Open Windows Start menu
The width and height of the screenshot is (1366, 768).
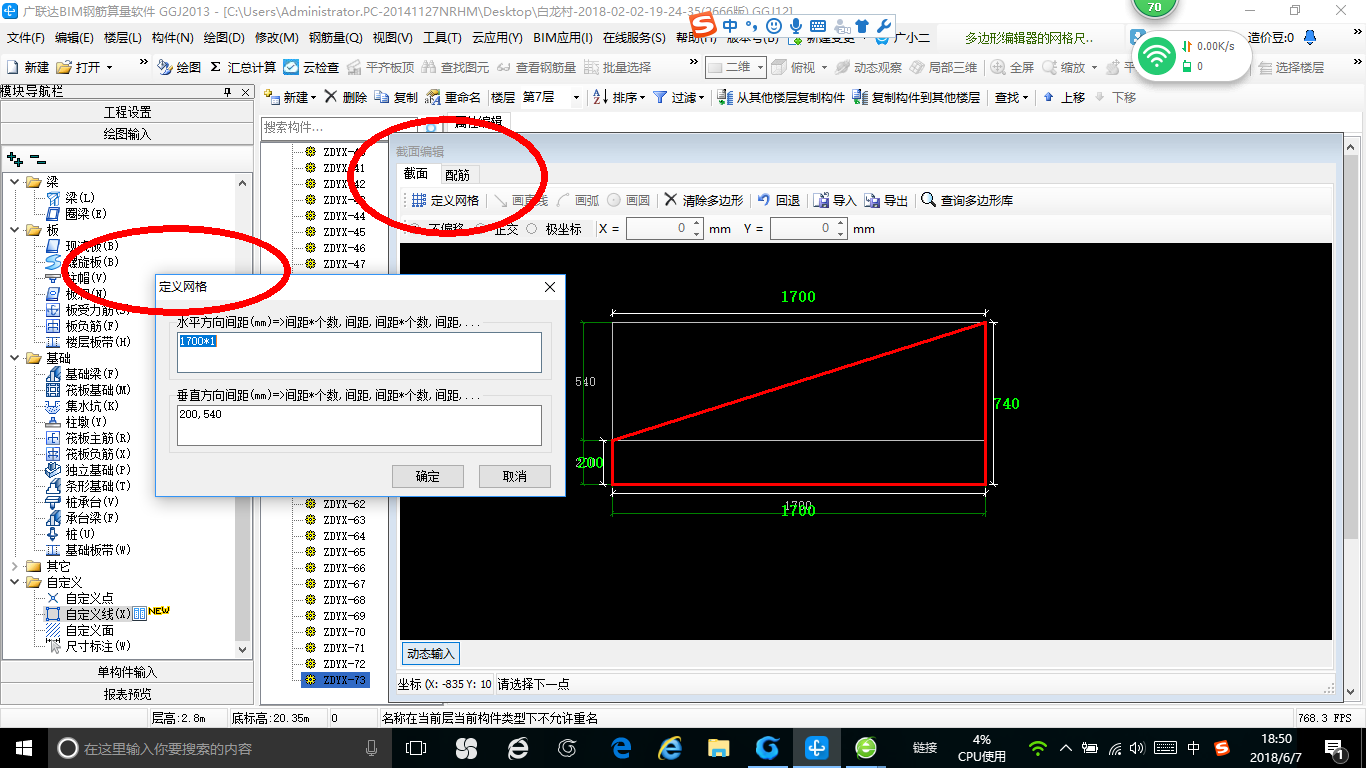pyautogui.click(x=22, y=747)
